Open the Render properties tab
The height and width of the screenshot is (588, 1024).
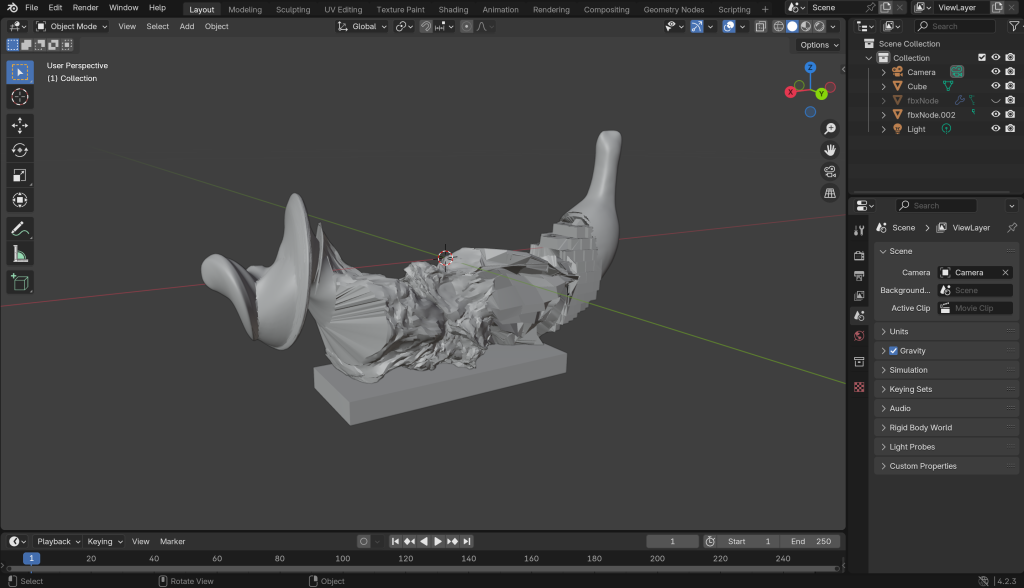[859, 255]
